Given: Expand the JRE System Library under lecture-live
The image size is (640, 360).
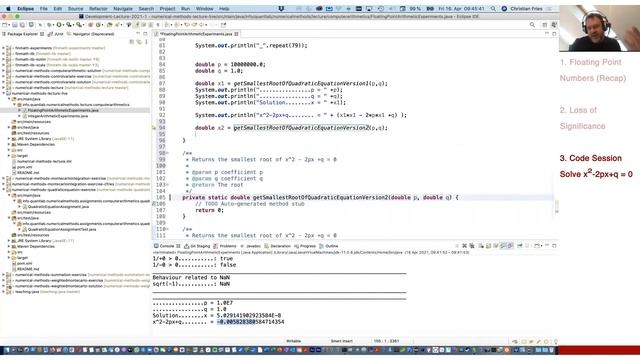Looking at the screenshot, I should (x=9, y=139).
